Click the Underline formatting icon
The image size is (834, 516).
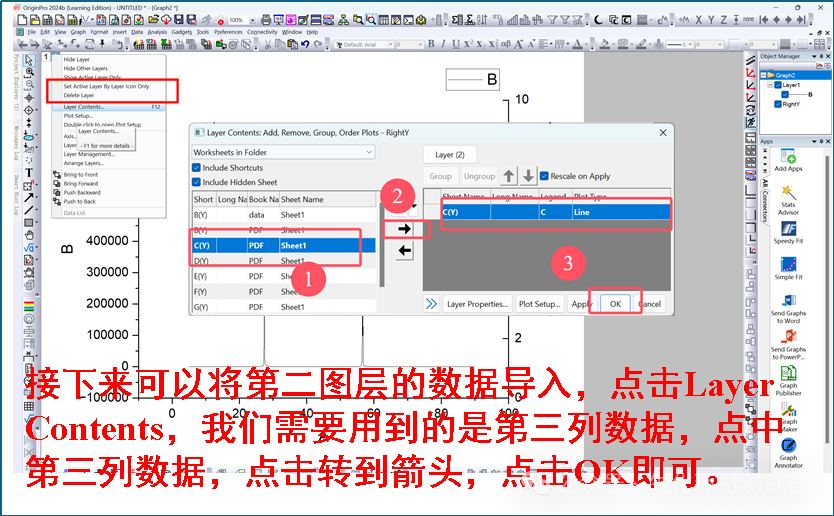tap(455, 44)
